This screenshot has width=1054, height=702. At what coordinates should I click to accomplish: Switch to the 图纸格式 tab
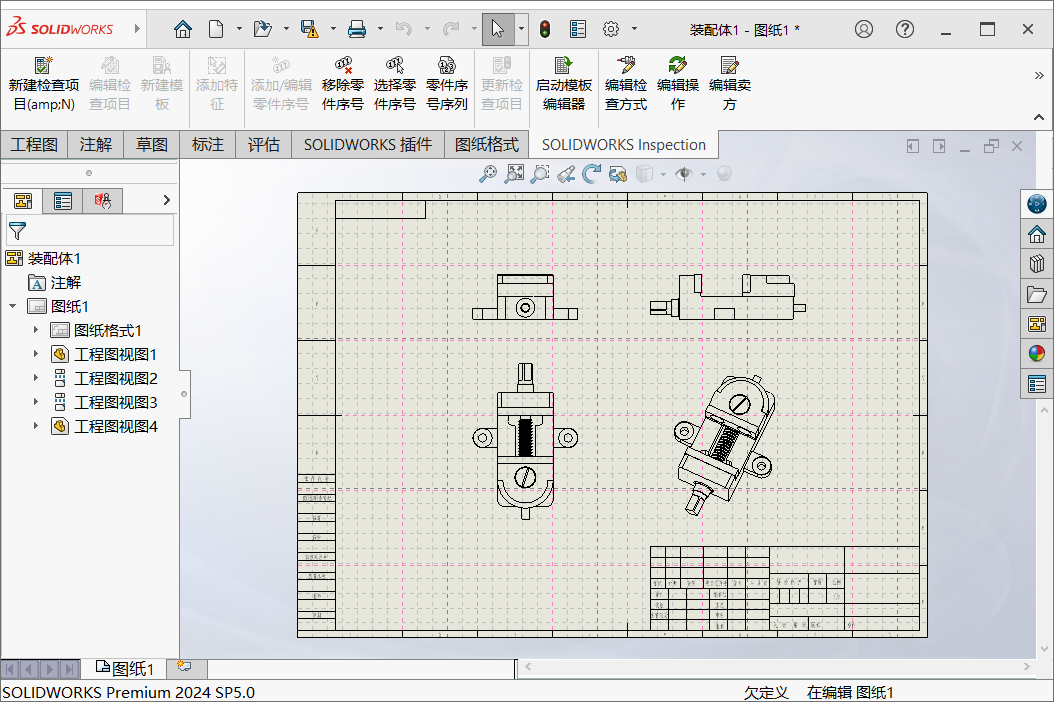(x=487, y=145)
